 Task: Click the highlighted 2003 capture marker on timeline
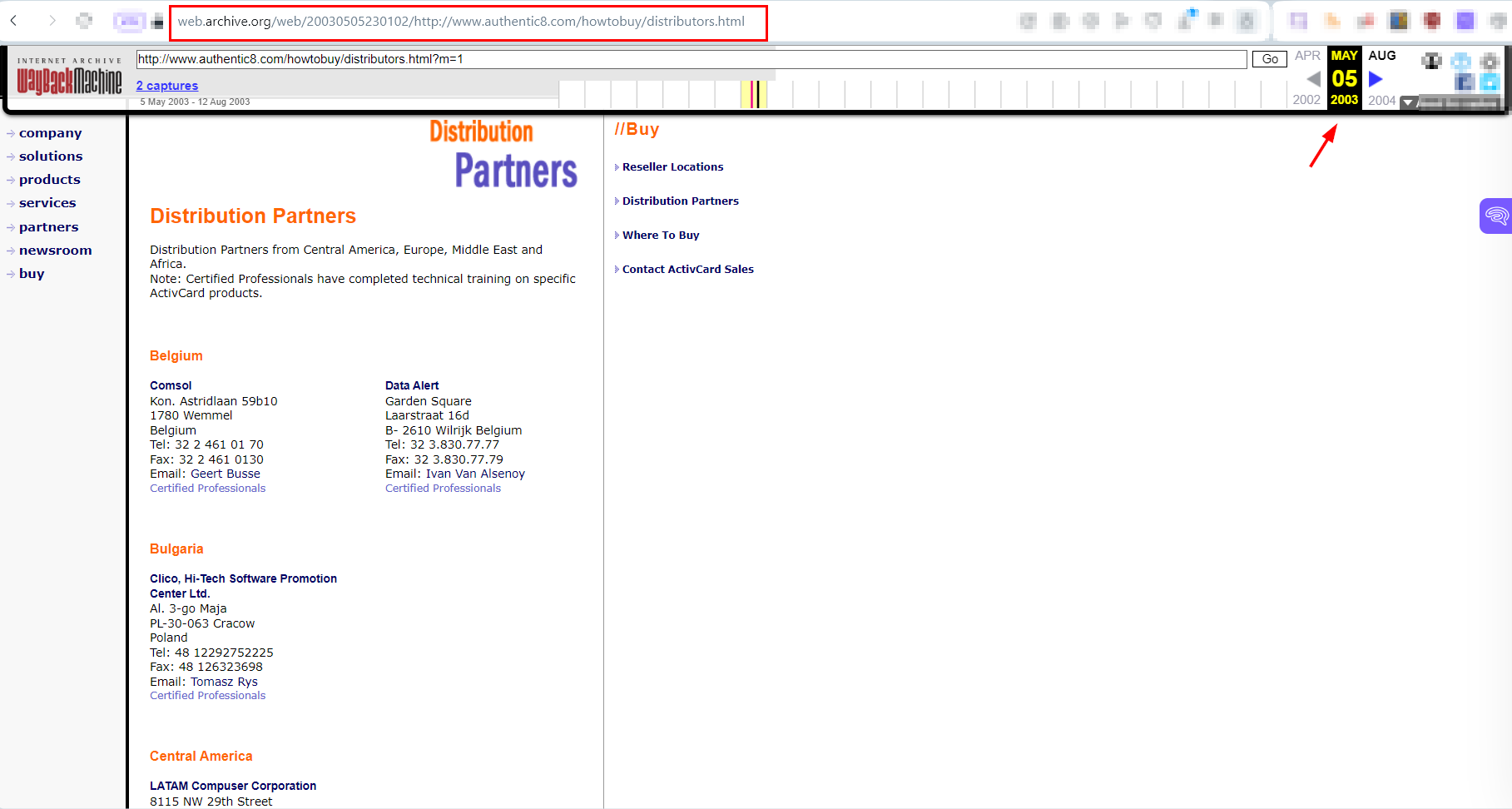coord(753,94)
